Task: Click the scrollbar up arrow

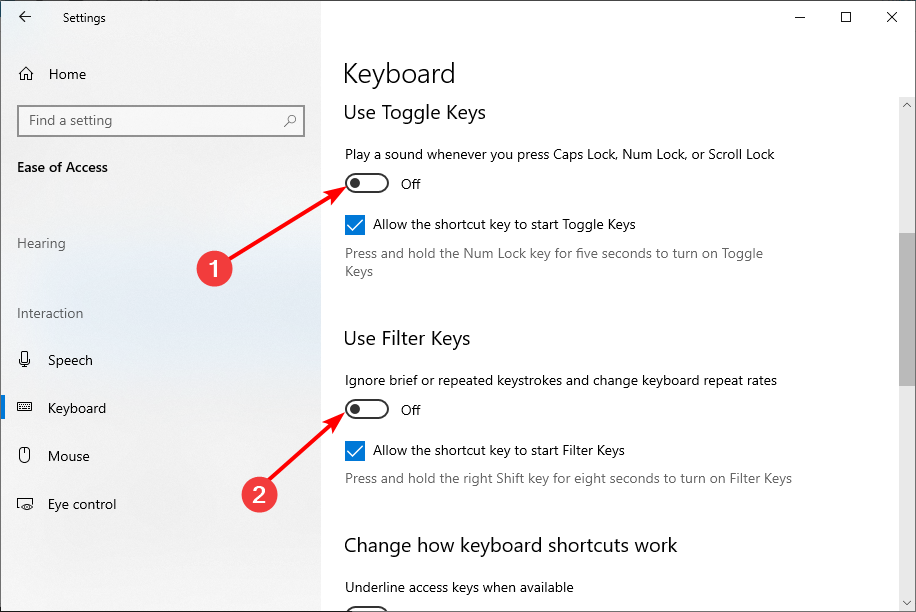Action: [x=907, y=105]
